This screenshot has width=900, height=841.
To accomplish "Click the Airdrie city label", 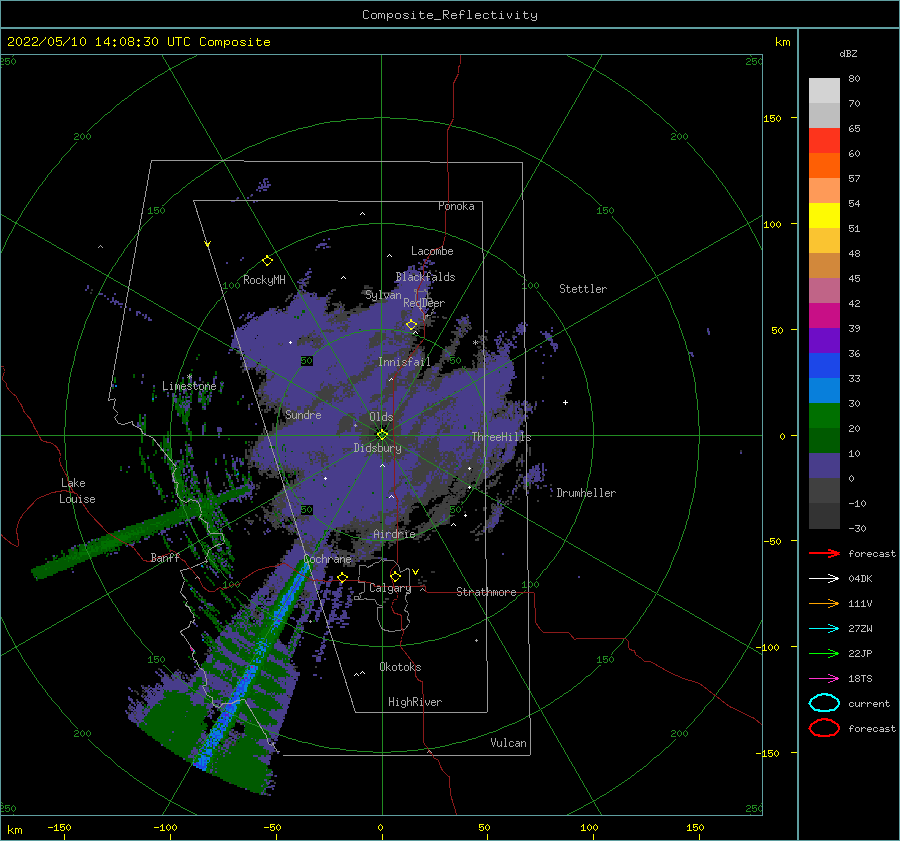I will click(394, 534).
